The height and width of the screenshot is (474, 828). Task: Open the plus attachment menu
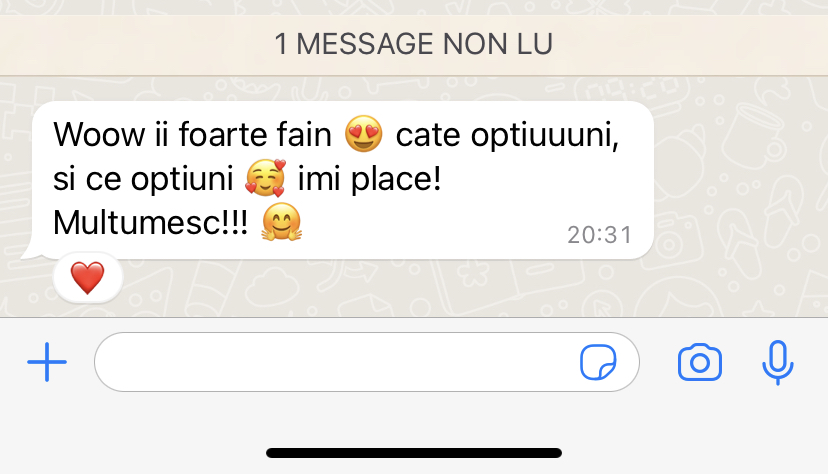[47, 362]
